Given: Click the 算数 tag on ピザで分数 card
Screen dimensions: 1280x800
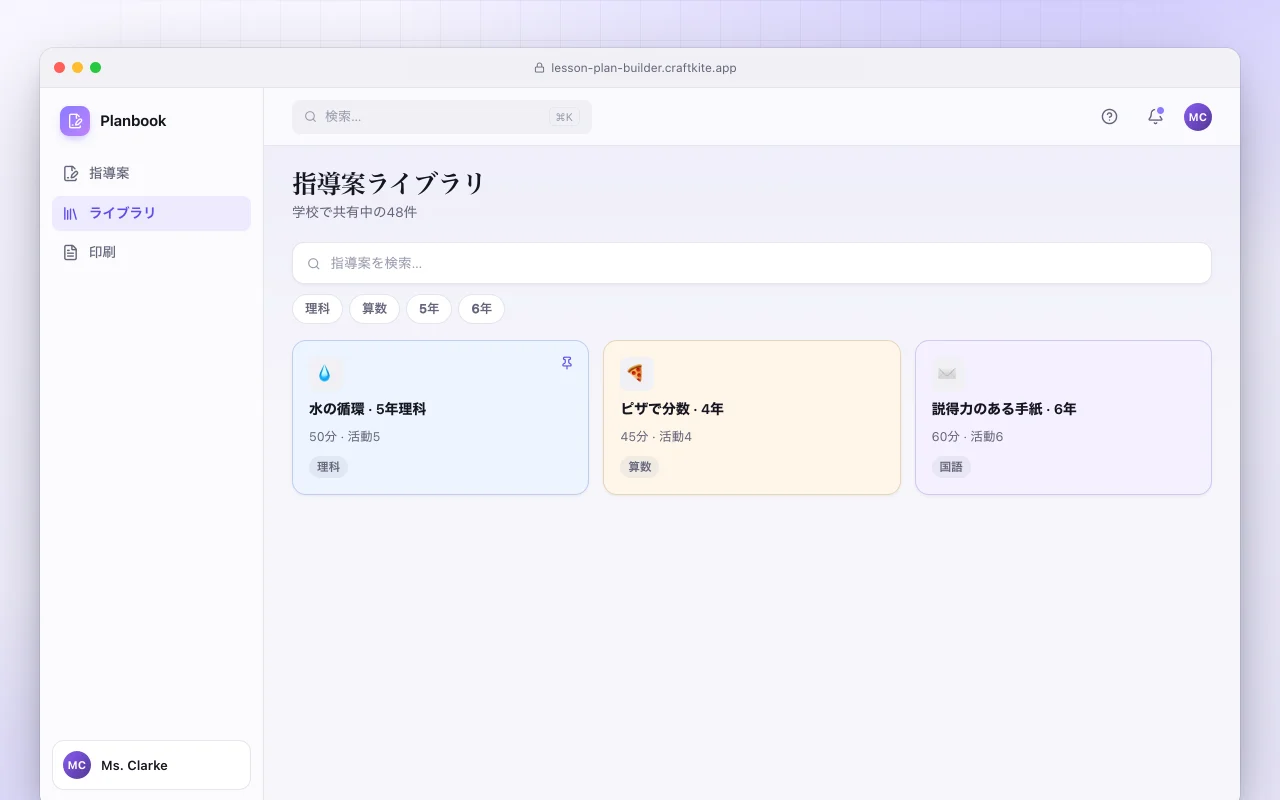Looking at the screenshot, I should point(640,467).
